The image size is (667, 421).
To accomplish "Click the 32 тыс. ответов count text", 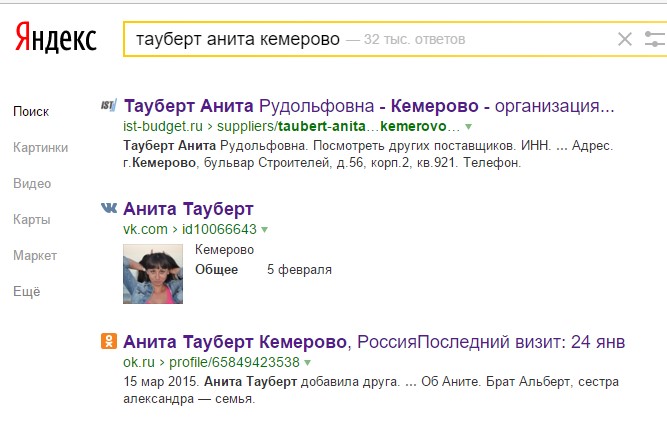I will pos(414,39).
